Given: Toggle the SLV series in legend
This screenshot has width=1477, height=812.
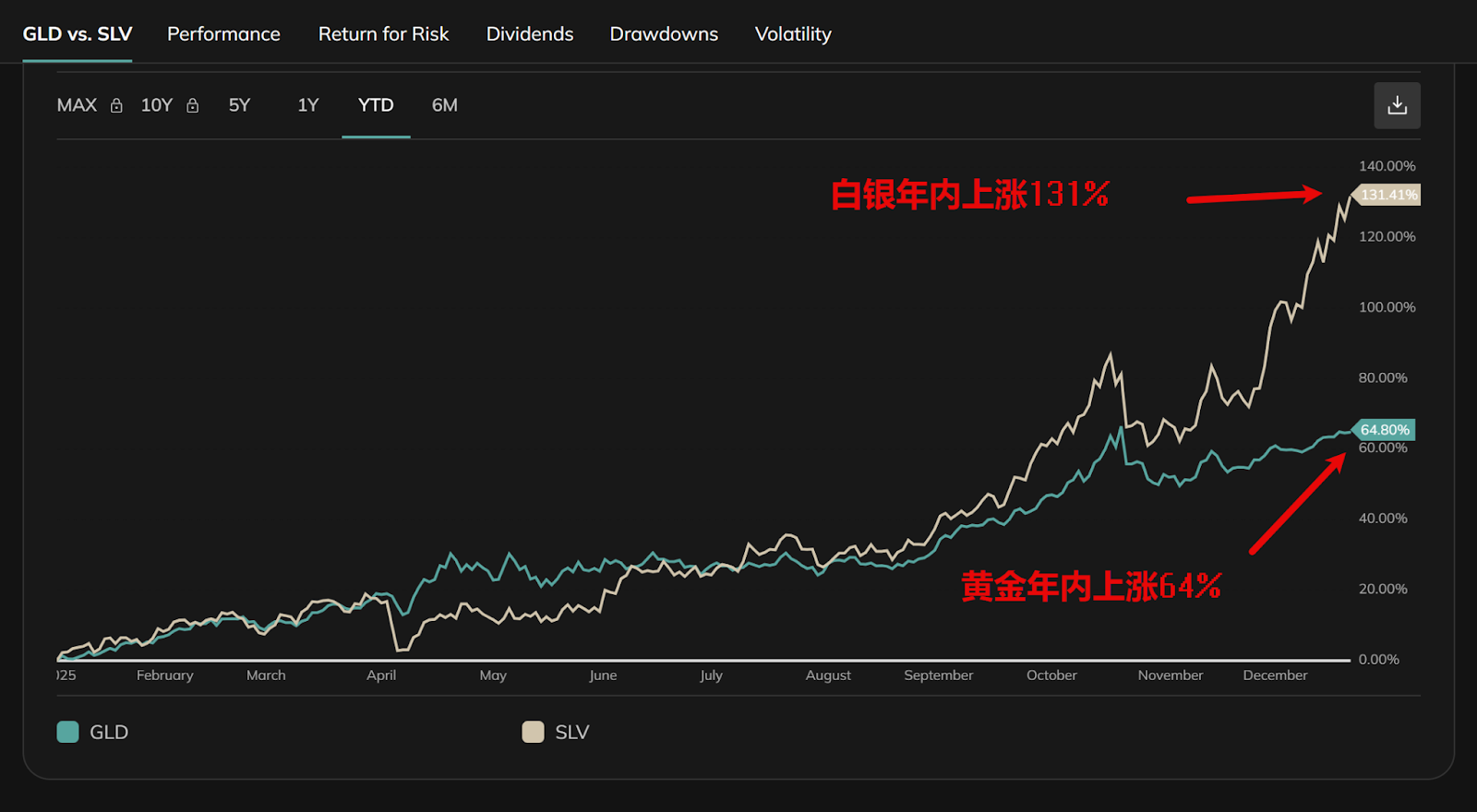Looking at the screenshot, I should (x=571, y=732).
